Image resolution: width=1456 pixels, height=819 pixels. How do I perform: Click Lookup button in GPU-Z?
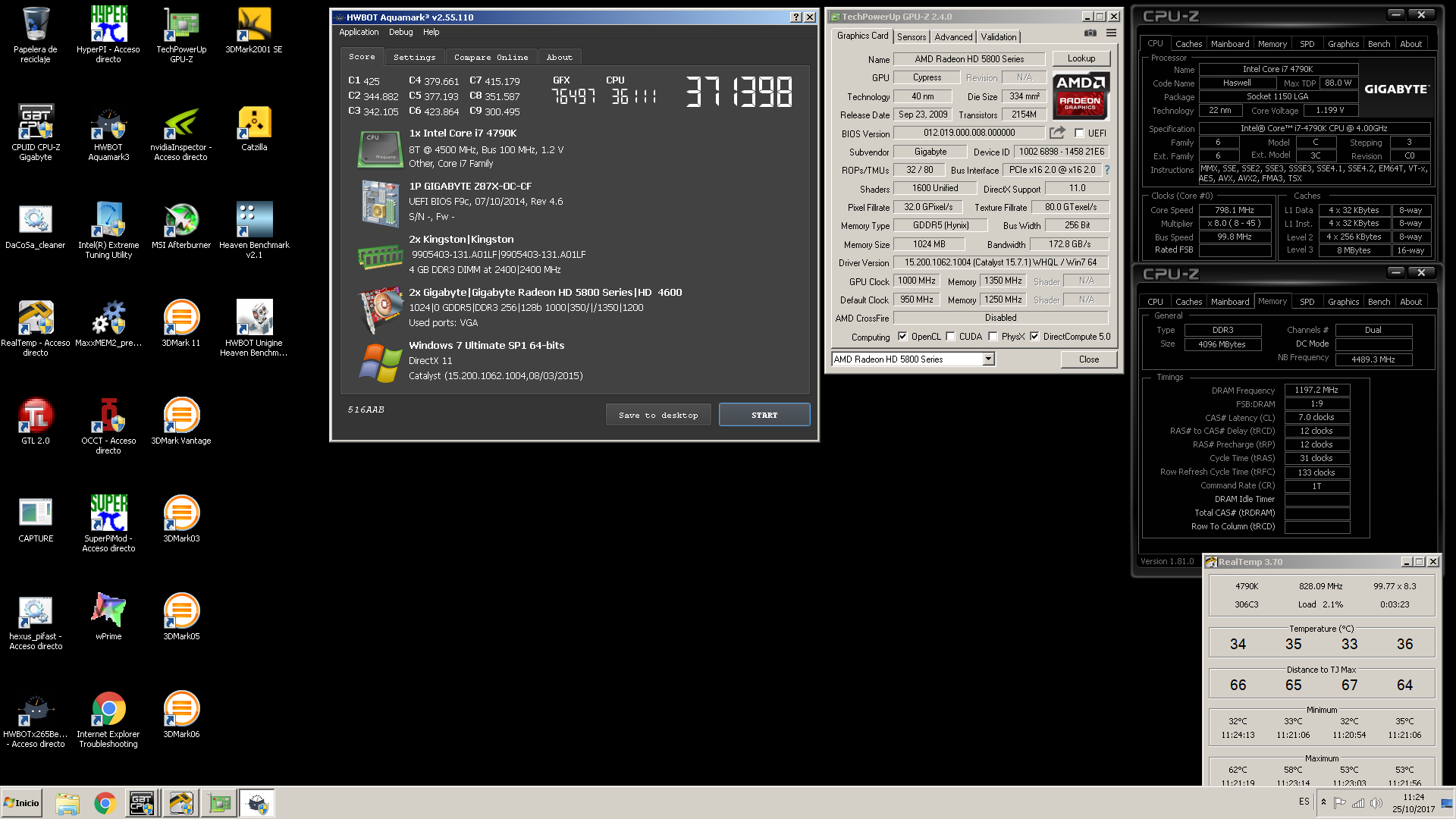[1081, 58]
